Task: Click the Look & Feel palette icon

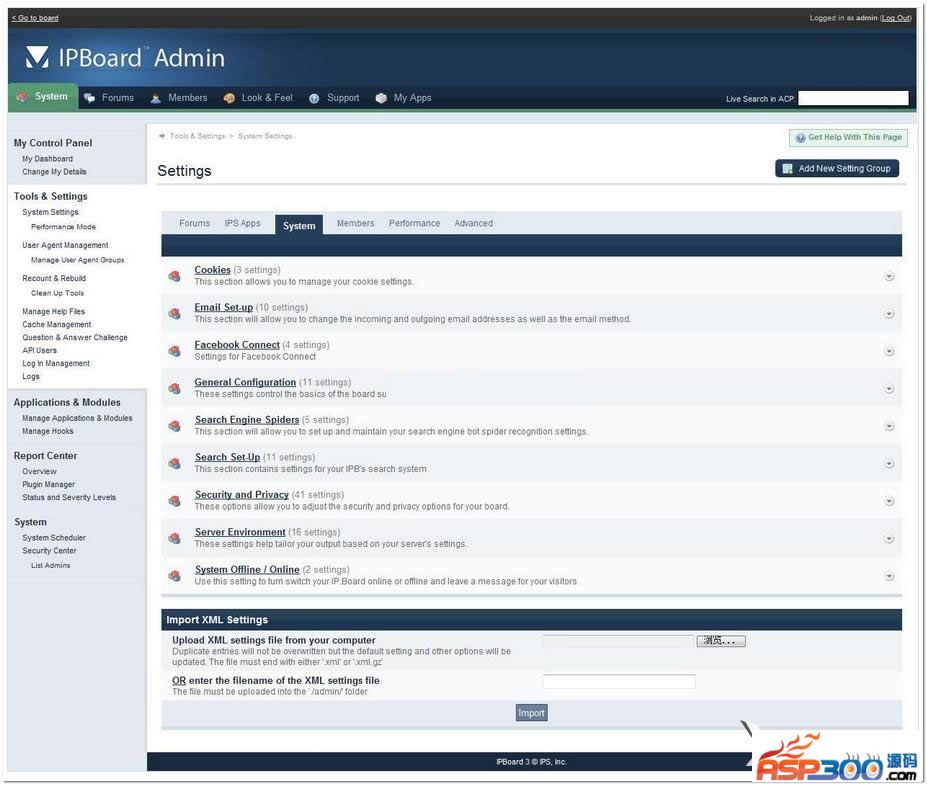Action: (229, 98)
